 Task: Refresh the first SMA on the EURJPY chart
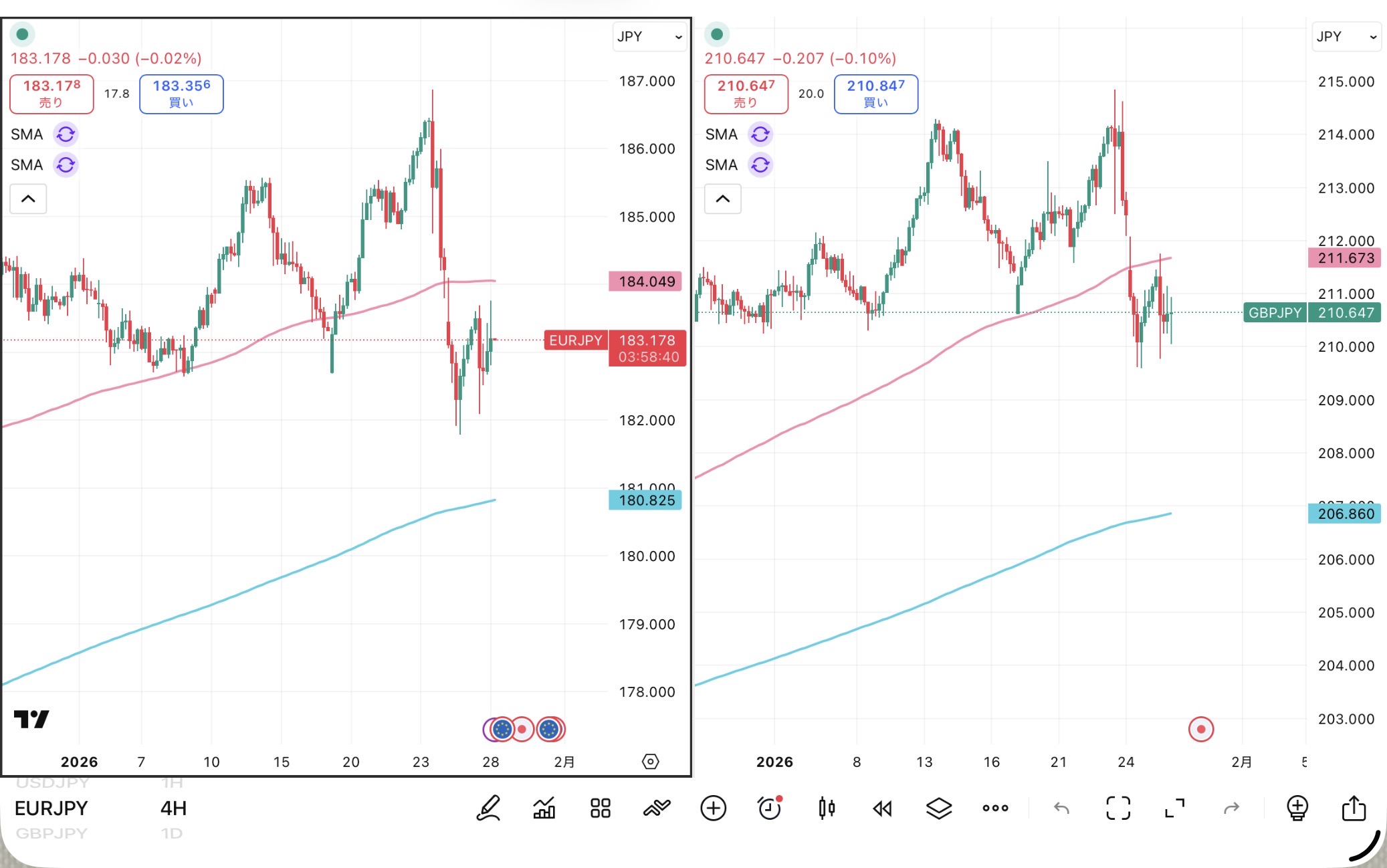tap(66, 134)
